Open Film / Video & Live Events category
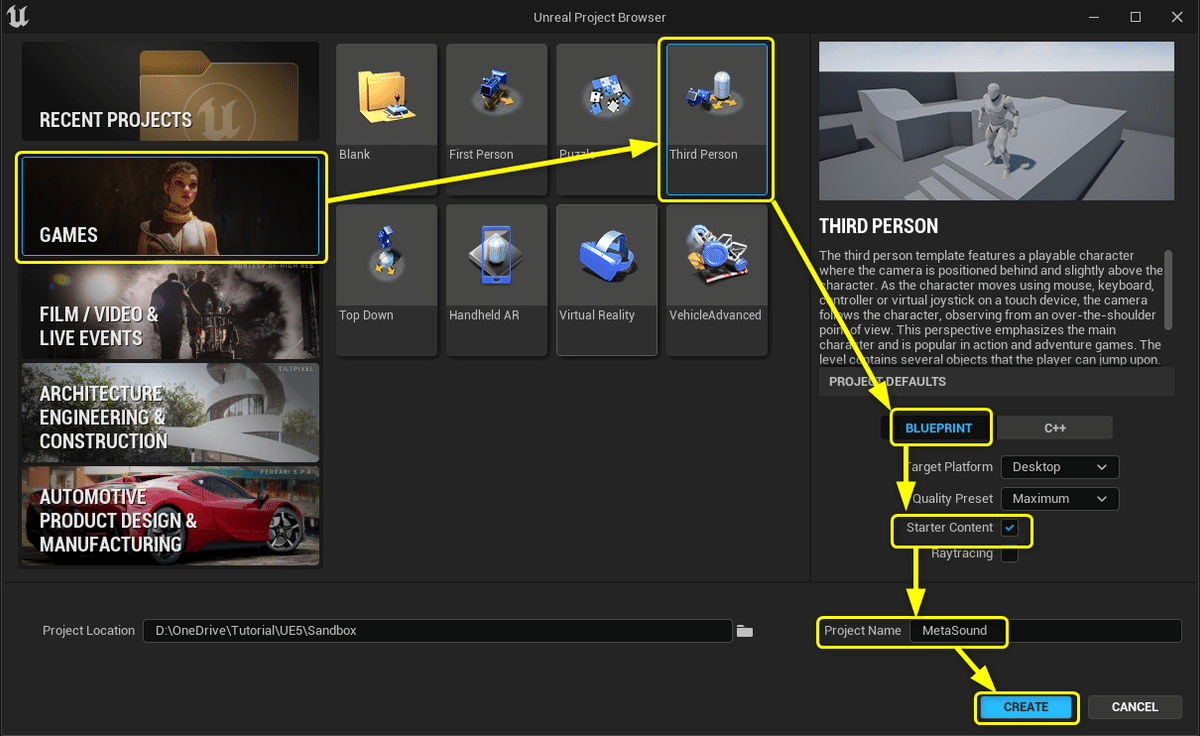 click(170, 311)
